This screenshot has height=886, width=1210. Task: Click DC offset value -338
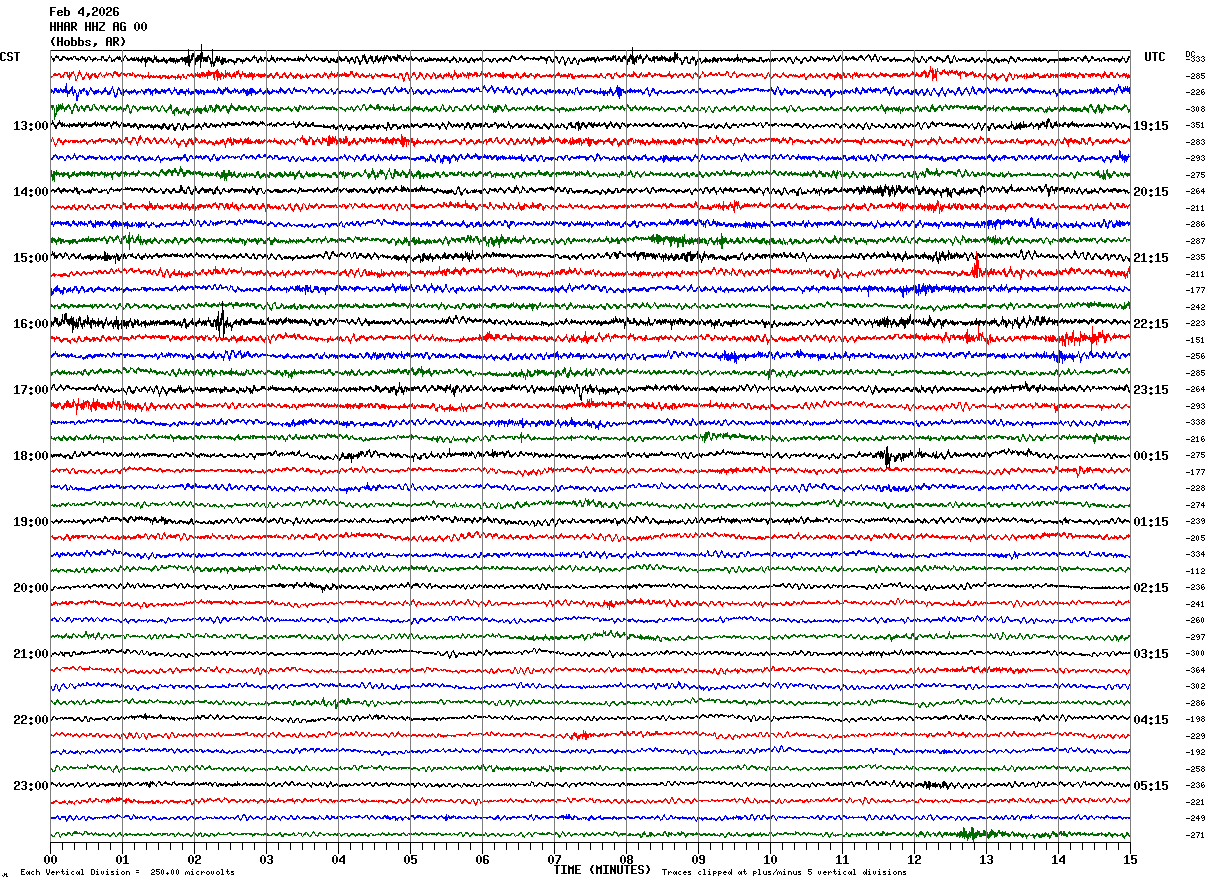(1195, 422)
